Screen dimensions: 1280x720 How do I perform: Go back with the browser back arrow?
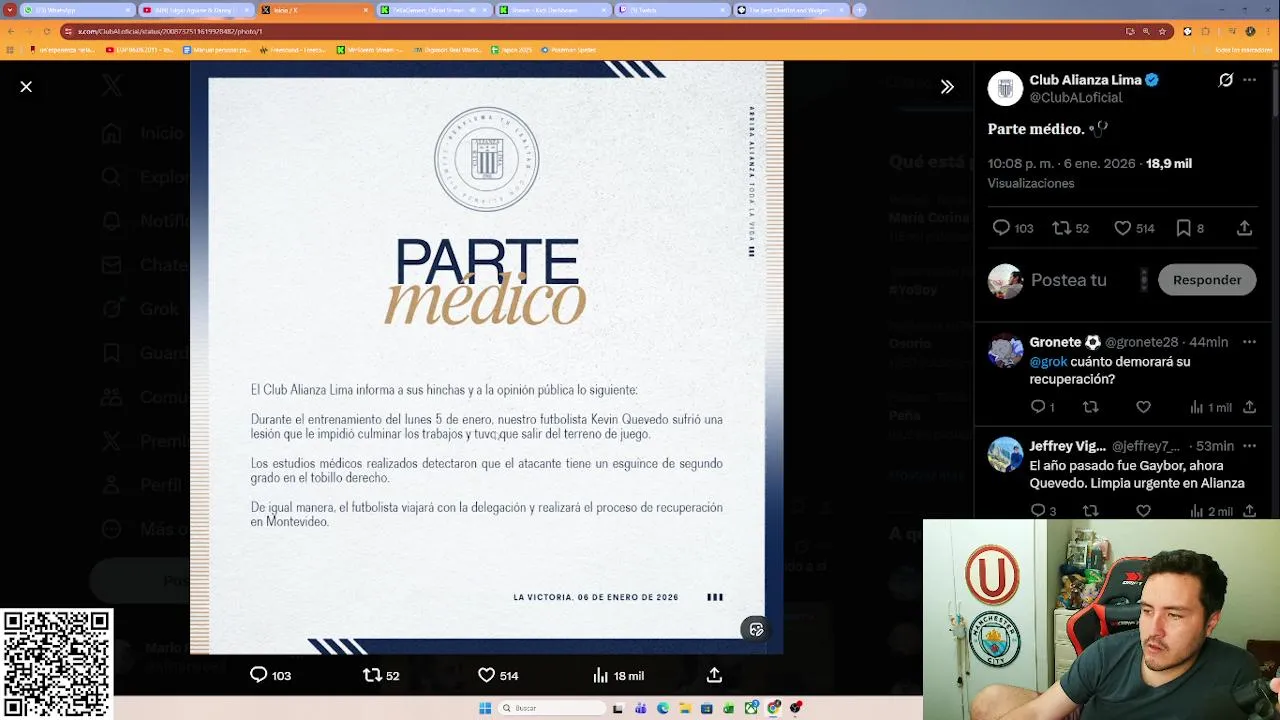click(11, 31)
